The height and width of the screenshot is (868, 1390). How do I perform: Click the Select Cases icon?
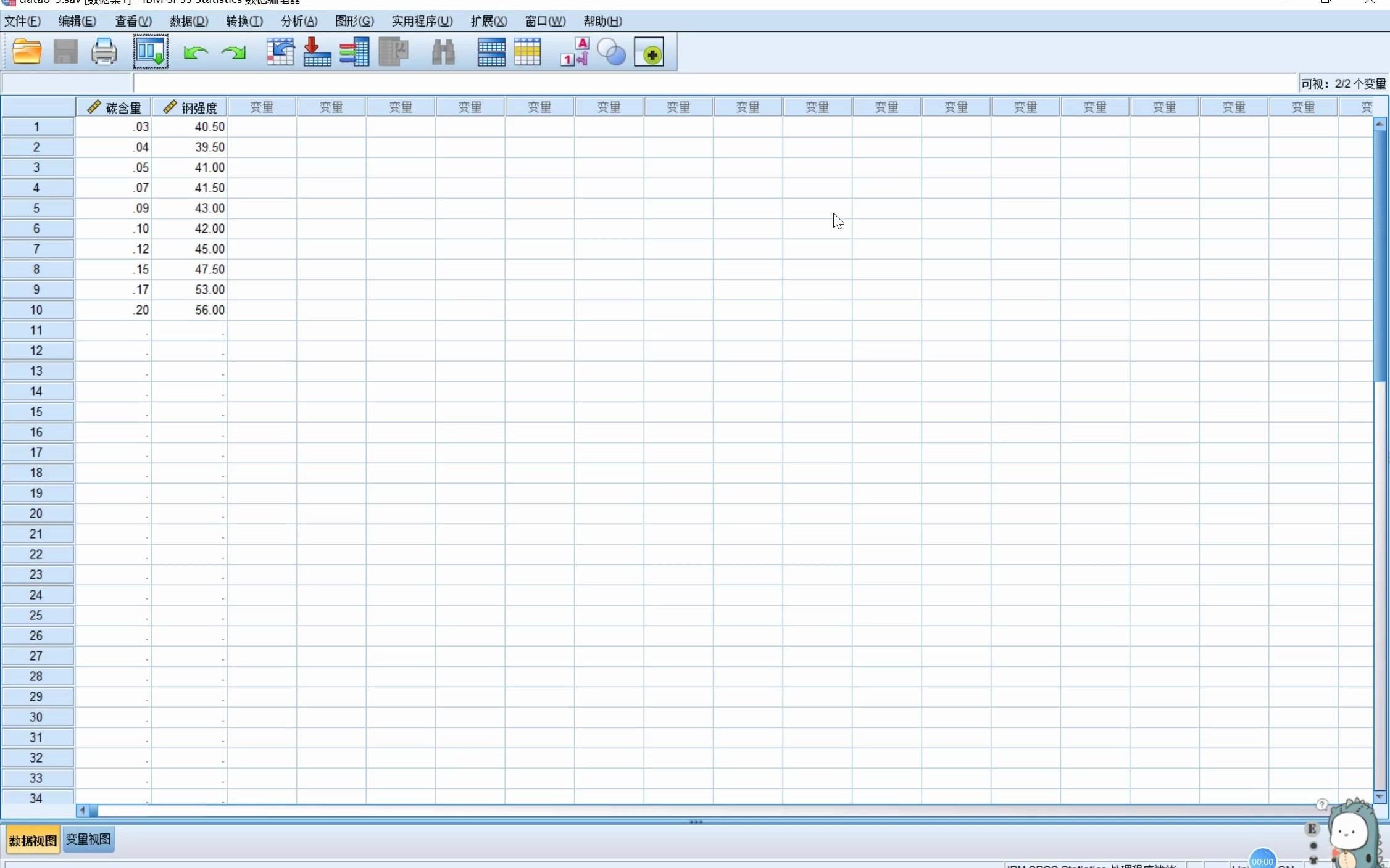point(527,52)
